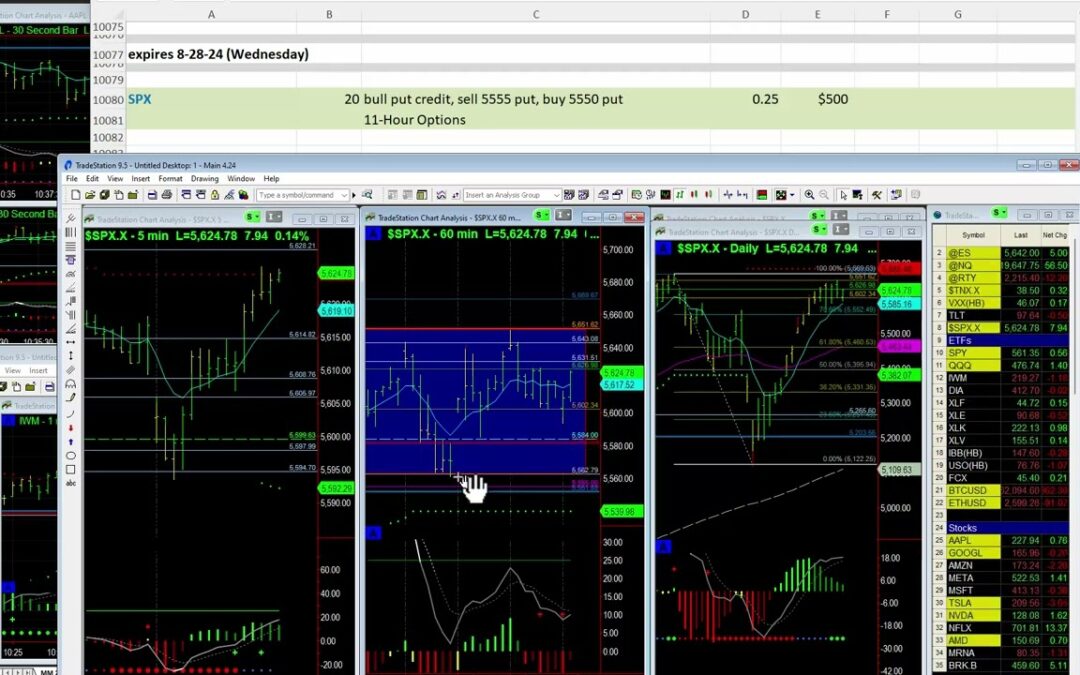The width and height of the screenshot is (1080, 675).
Task: Select the abc text drawing tool
Action: 70,483
